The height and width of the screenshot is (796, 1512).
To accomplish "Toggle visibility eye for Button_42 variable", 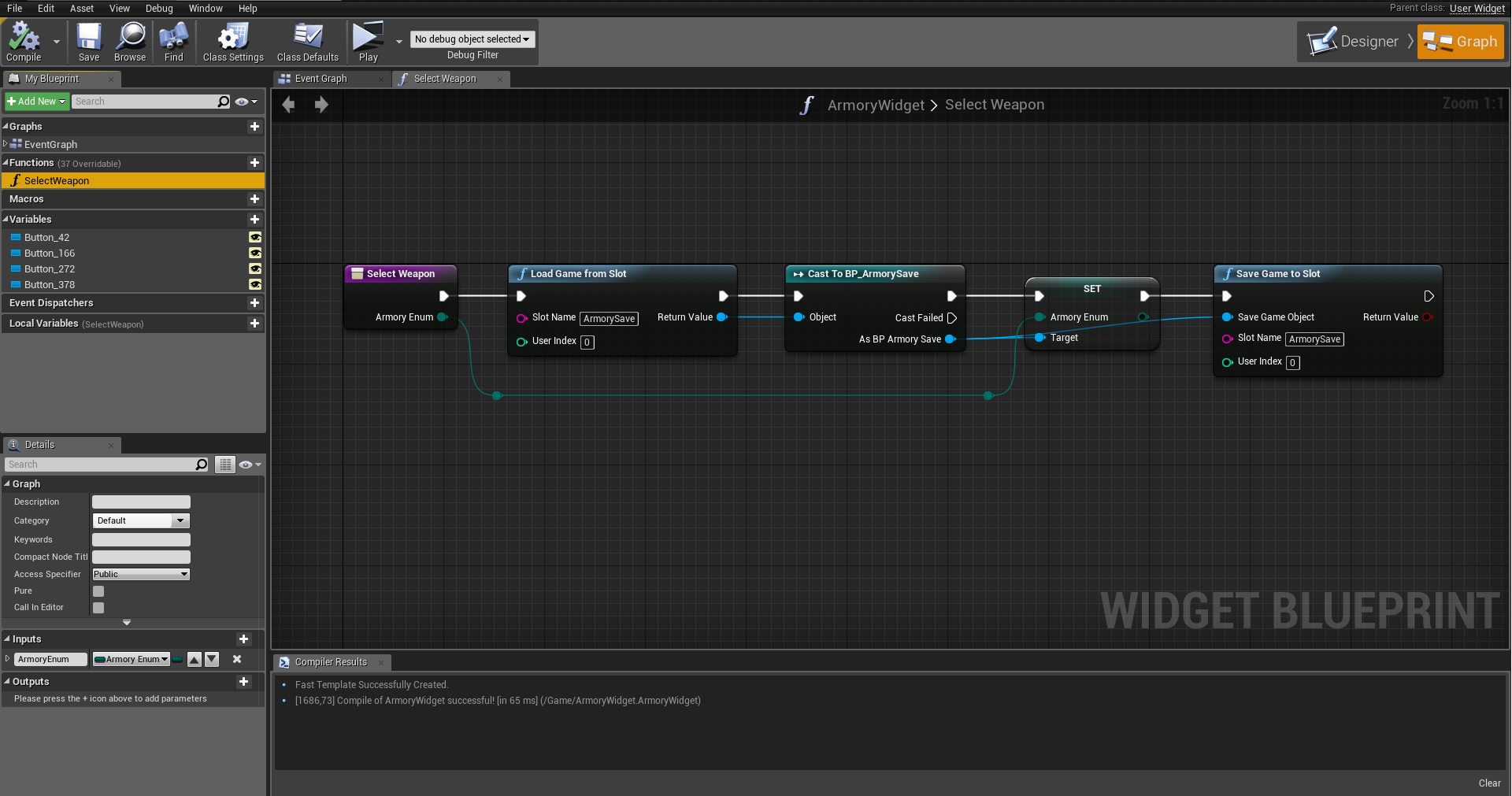I will click(255, 238).
